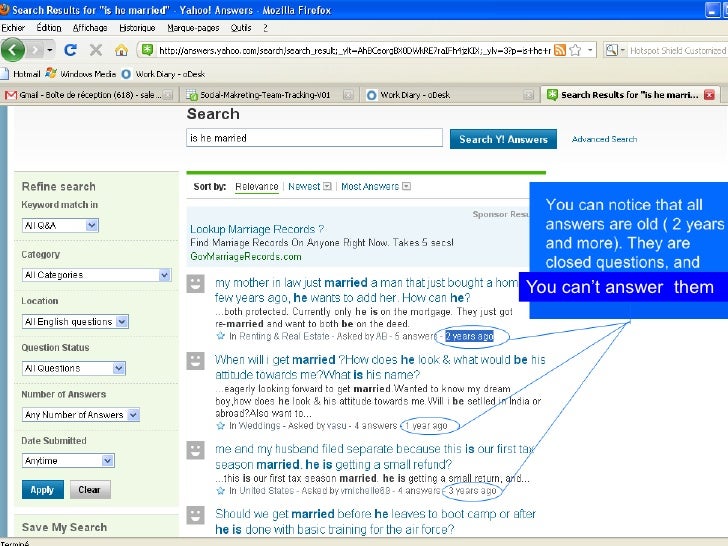Open the Édition menu

click(49, 28)
